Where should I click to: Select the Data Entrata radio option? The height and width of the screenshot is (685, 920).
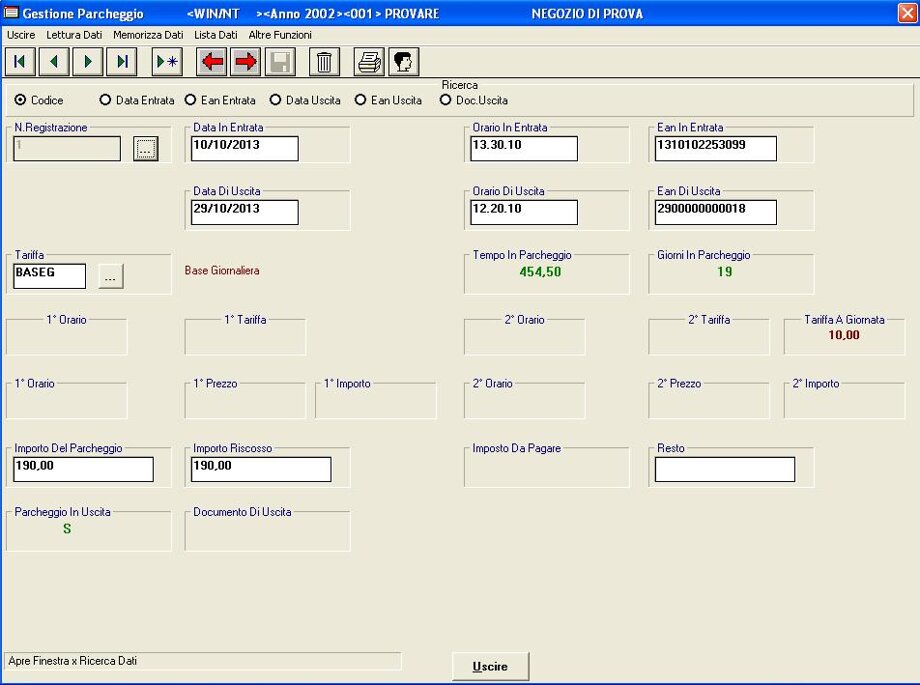pyautogui.click(x=105, y=100)
